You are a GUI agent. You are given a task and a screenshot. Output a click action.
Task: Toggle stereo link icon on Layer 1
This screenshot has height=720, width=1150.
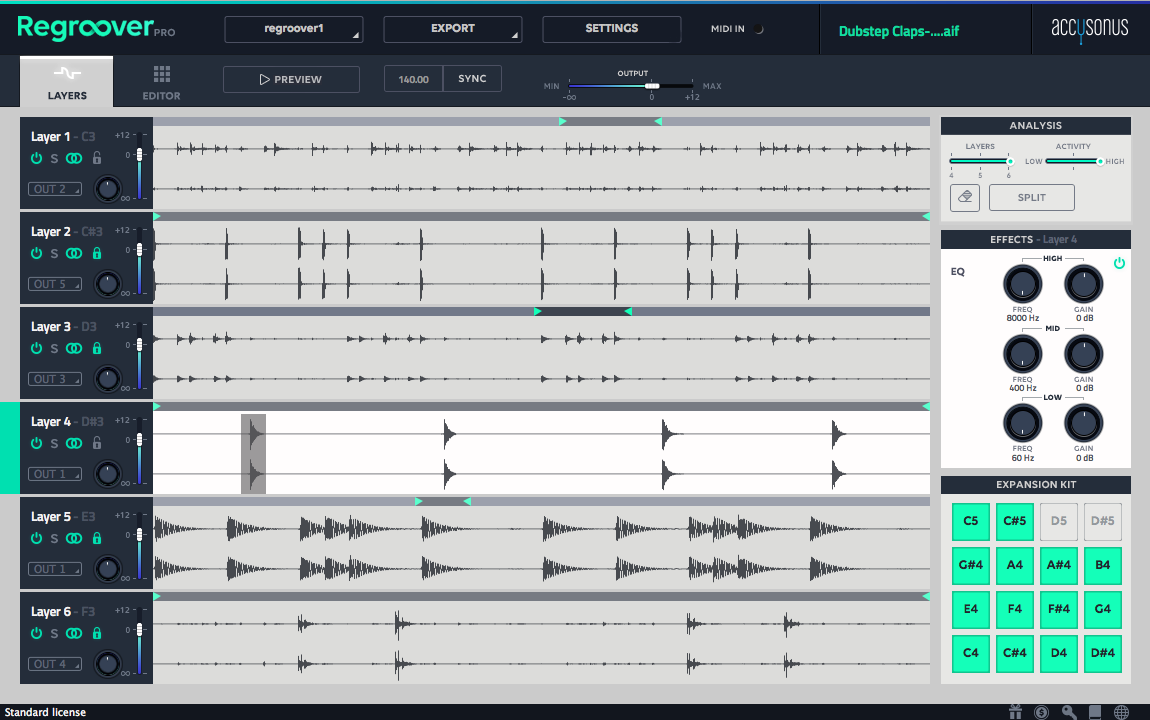click(74, 158)
